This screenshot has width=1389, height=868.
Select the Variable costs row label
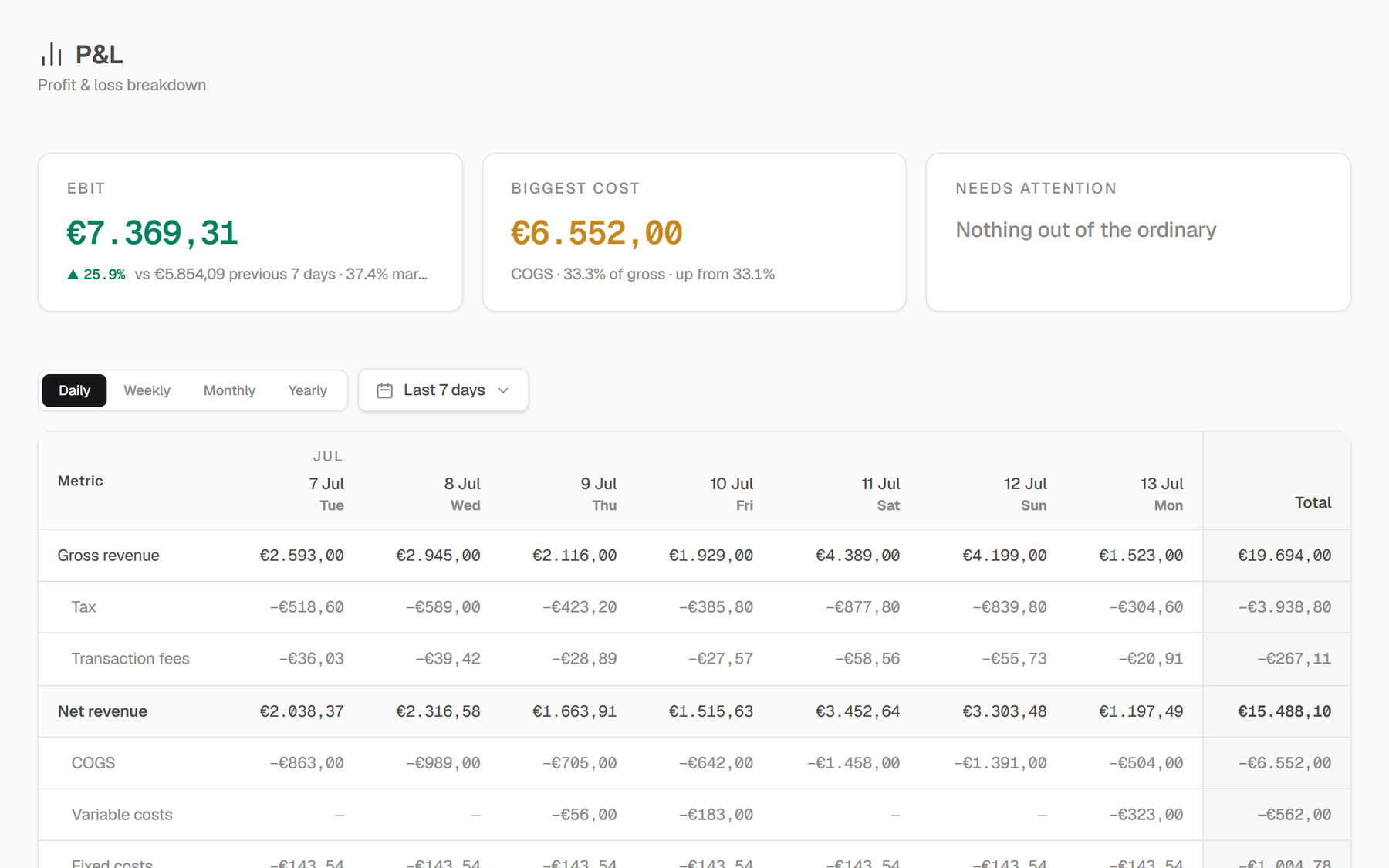(122, 815)
